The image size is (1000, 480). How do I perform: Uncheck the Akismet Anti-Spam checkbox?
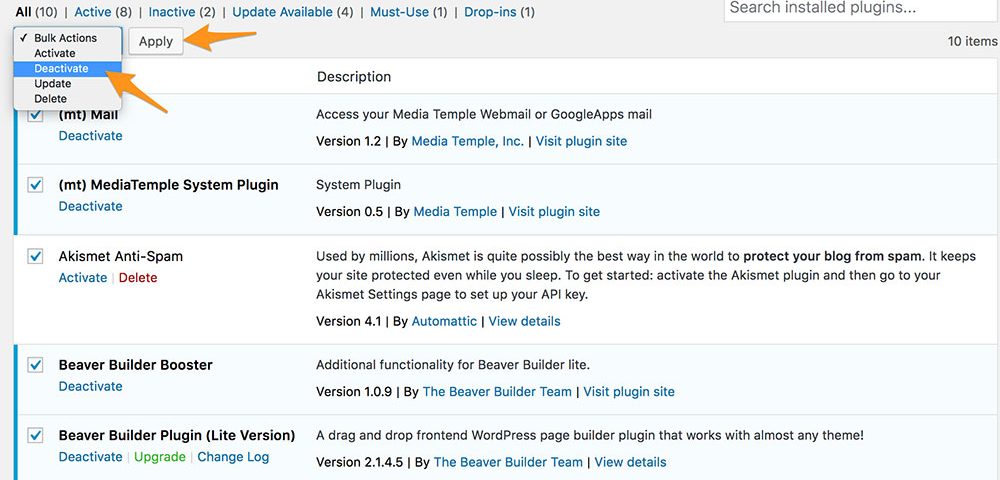tap(35, 256)
